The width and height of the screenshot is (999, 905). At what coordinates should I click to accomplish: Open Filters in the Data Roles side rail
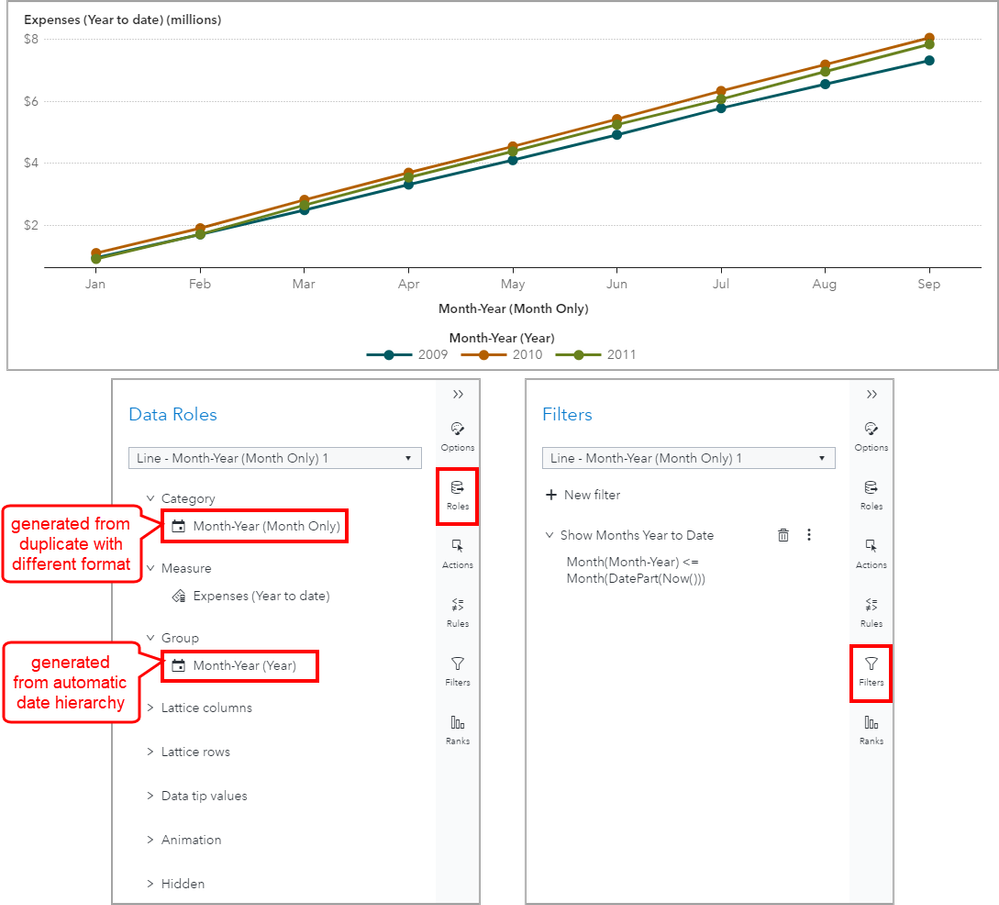pos(457,671)
